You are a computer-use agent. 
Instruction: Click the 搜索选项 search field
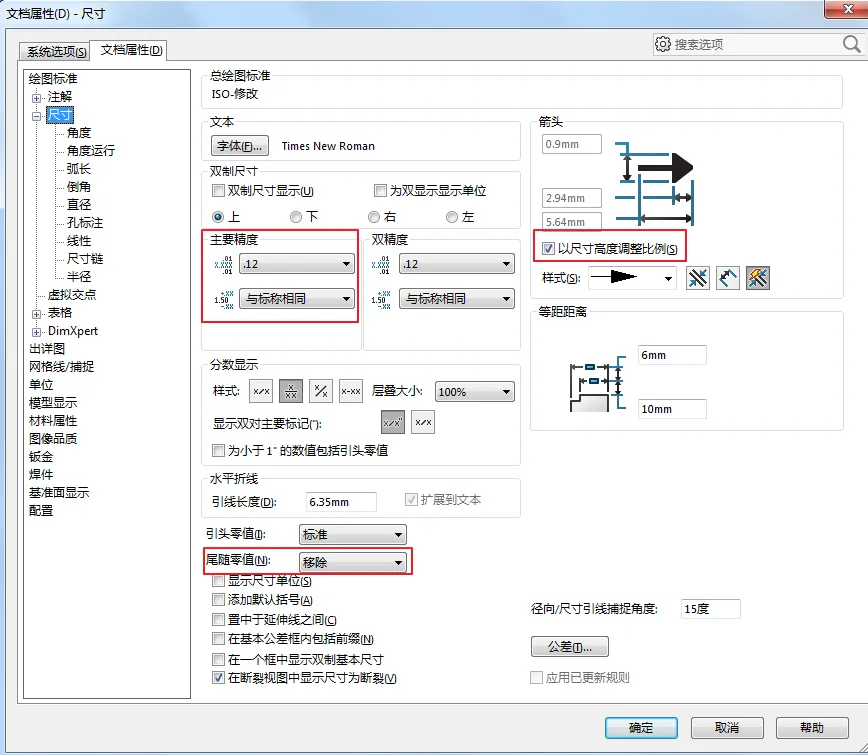pyautogui.click(x=756, y=44)
